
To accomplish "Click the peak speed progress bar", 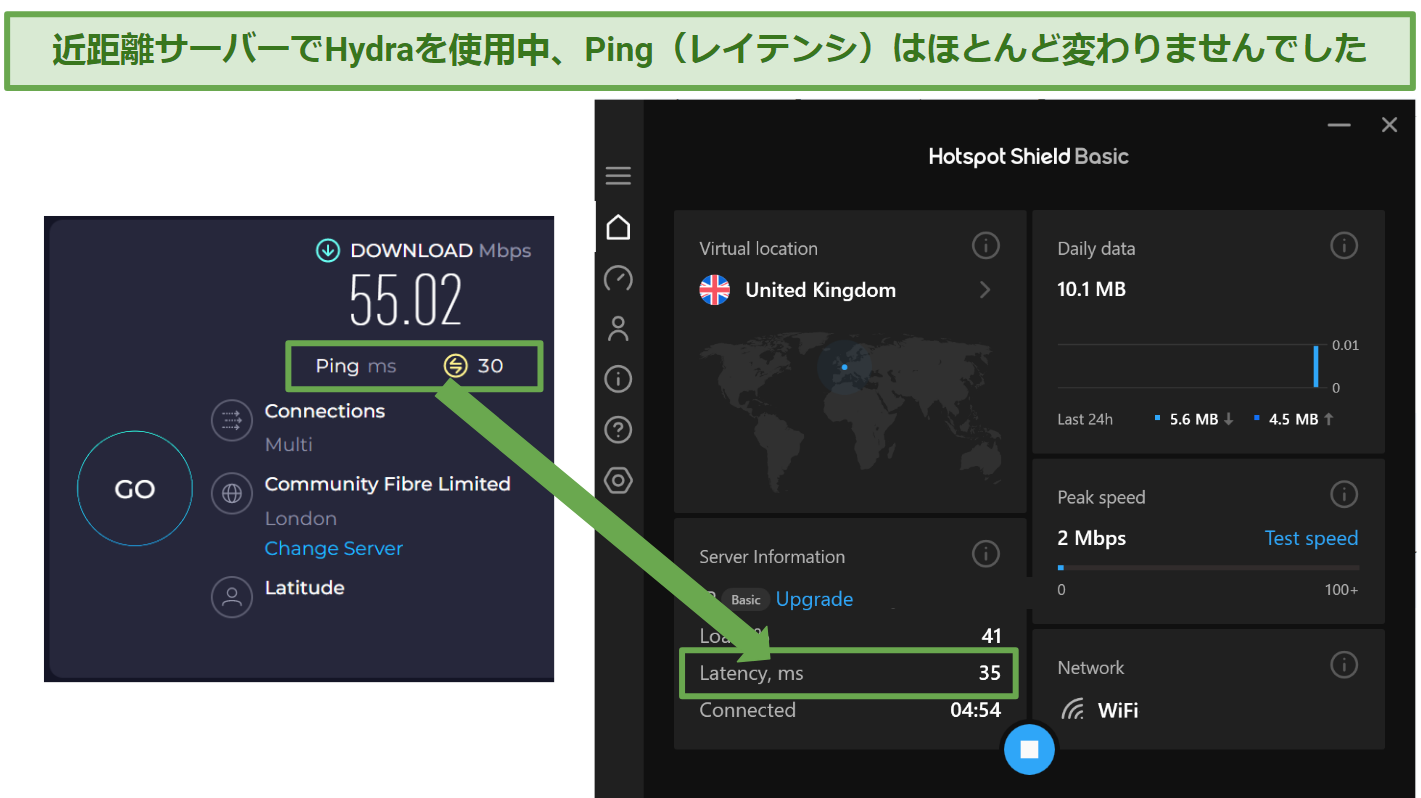I will coord(1208,567).
